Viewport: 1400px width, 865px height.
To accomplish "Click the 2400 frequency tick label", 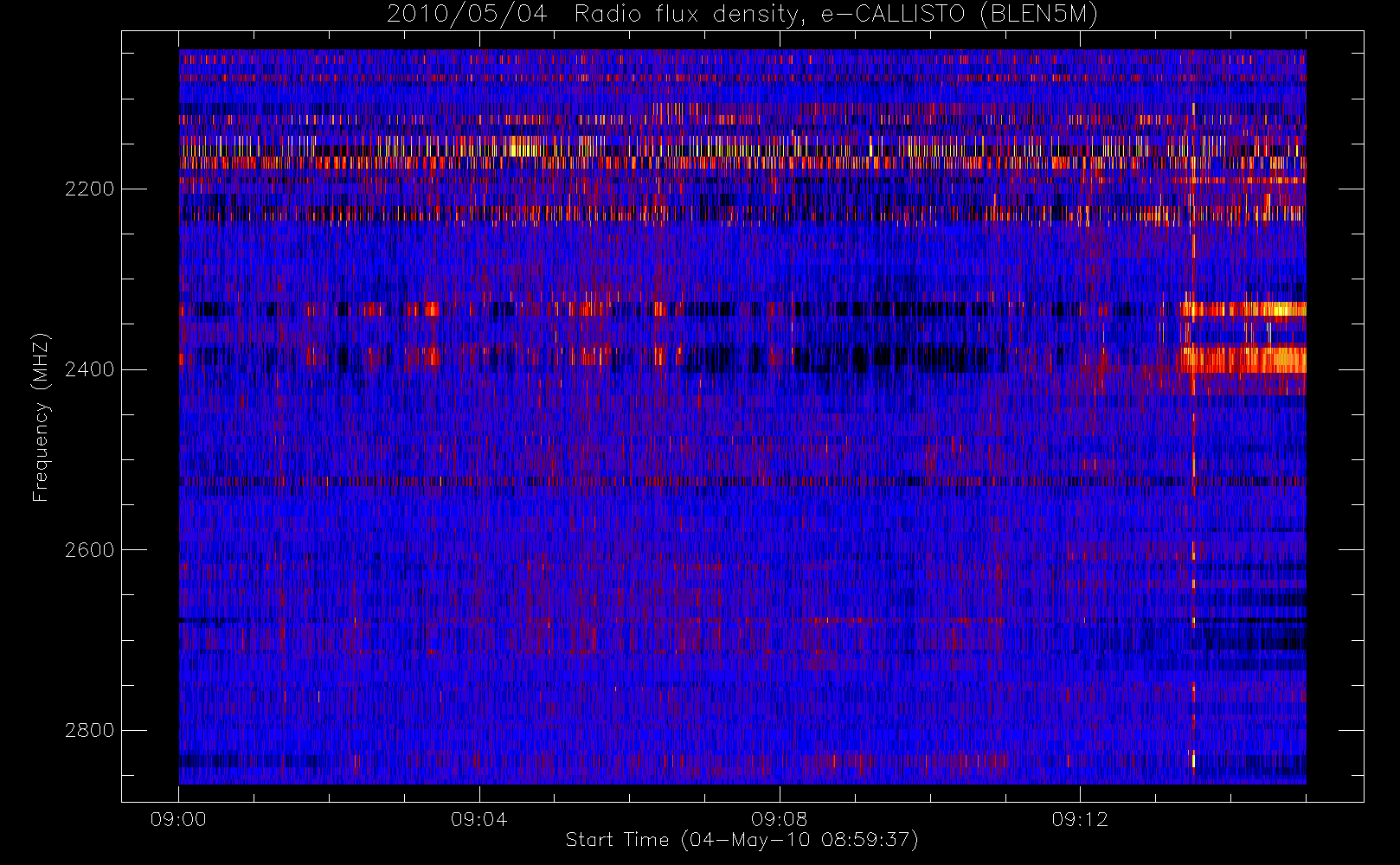I will coord(89,370).
